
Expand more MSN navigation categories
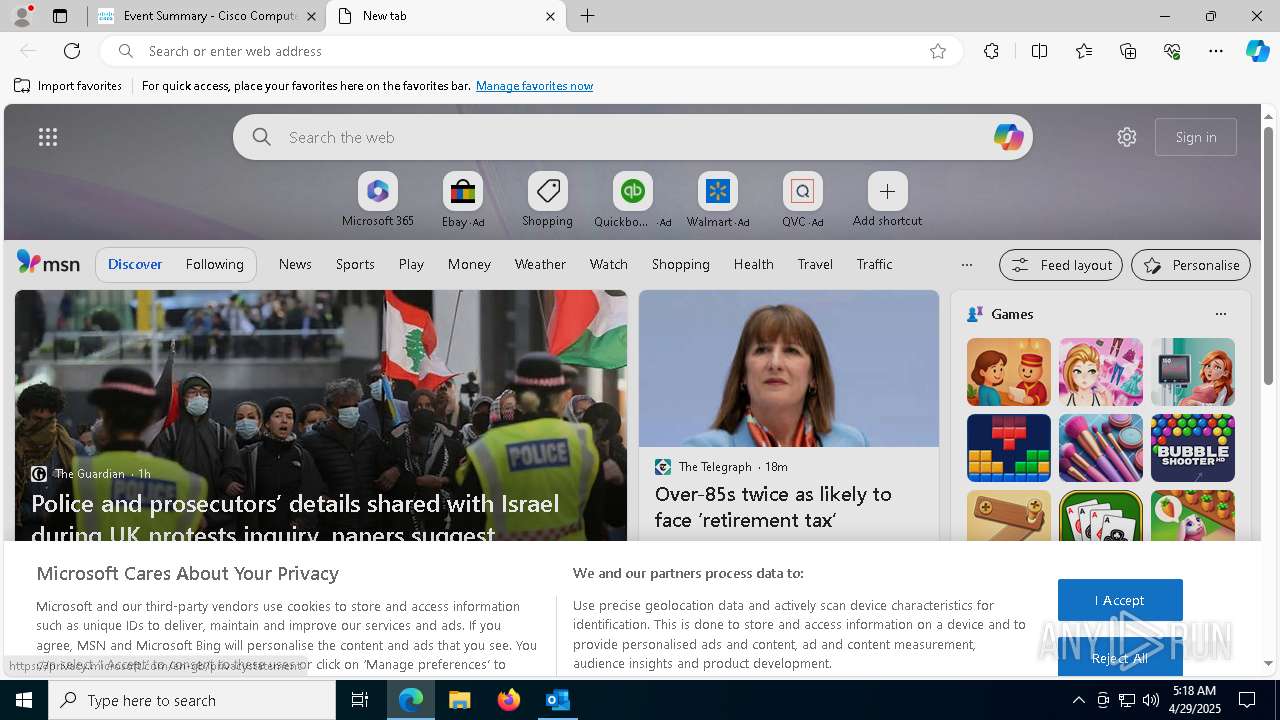(966, 265)
